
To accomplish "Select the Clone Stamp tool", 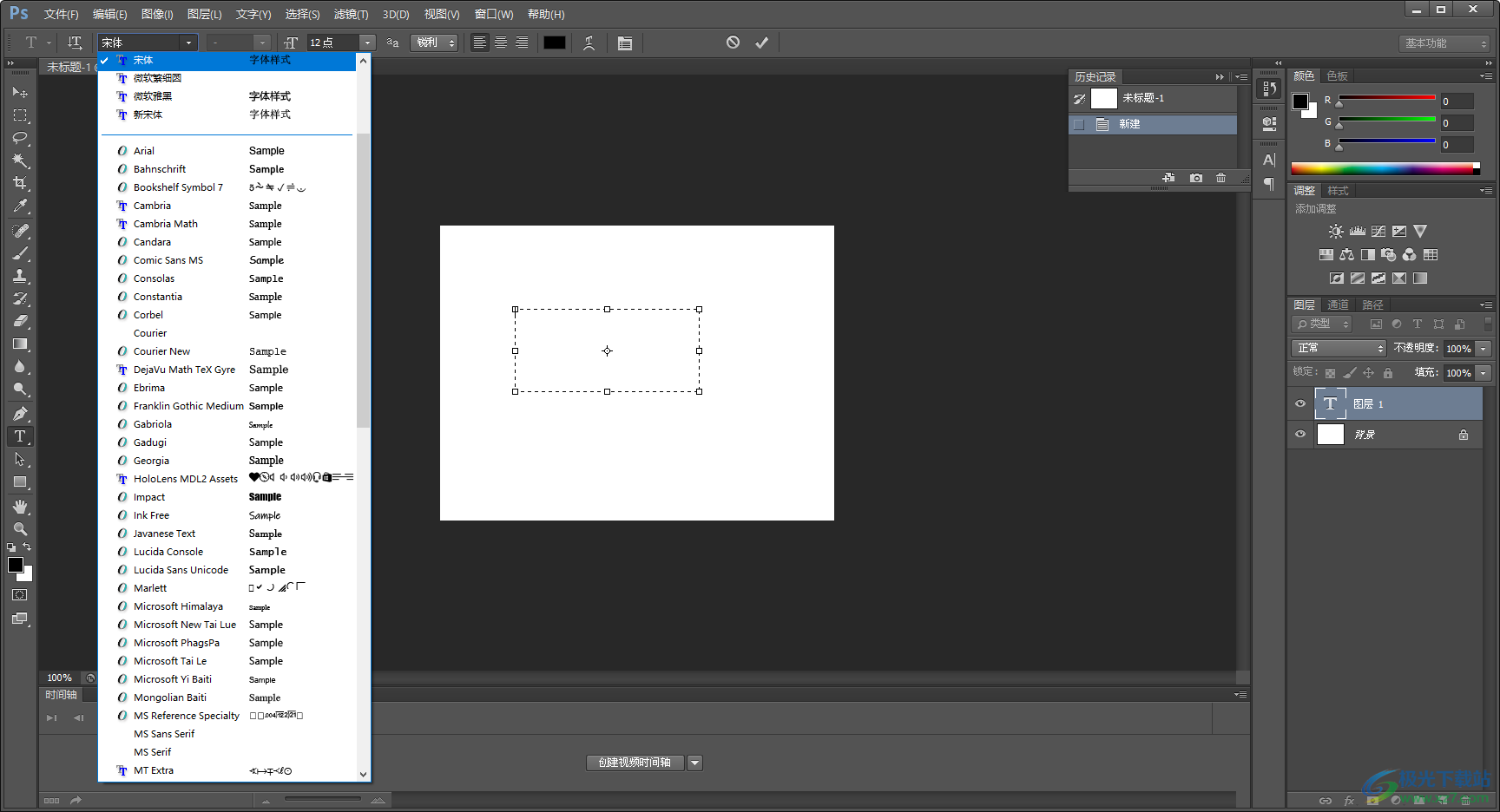I will tap(20, 276).
